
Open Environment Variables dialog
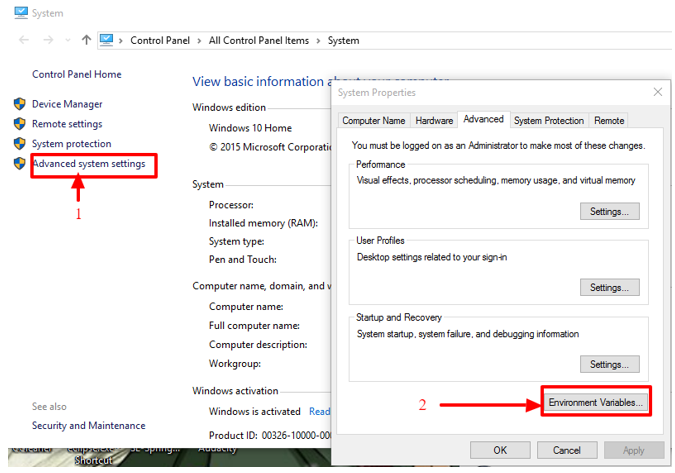[595, 402]
